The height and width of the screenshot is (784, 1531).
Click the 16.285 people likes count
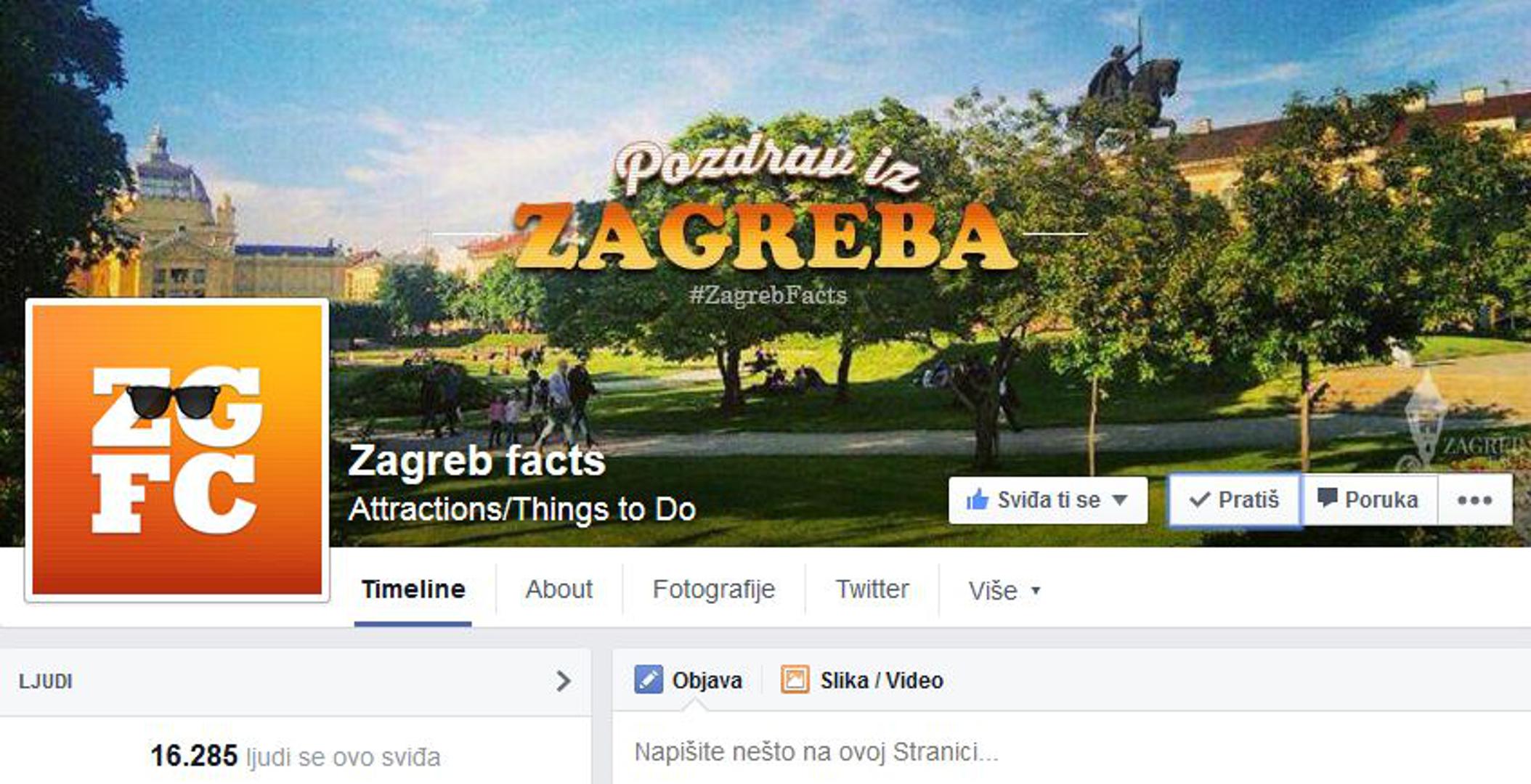194,756
